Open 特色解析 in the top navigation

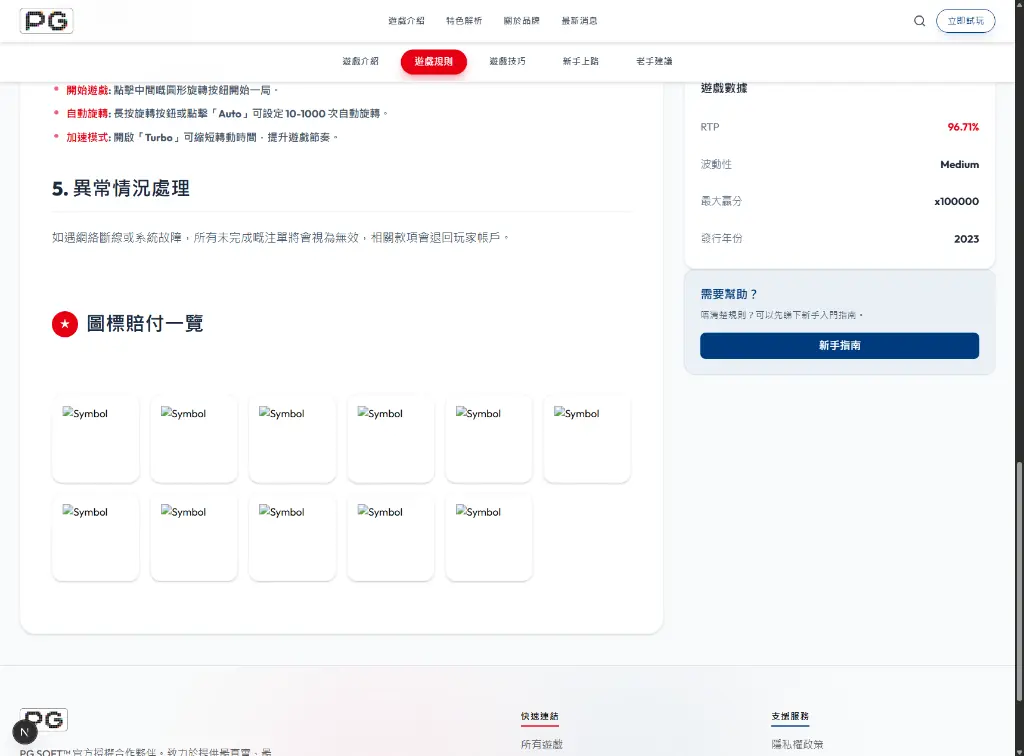tap(464, 21)
